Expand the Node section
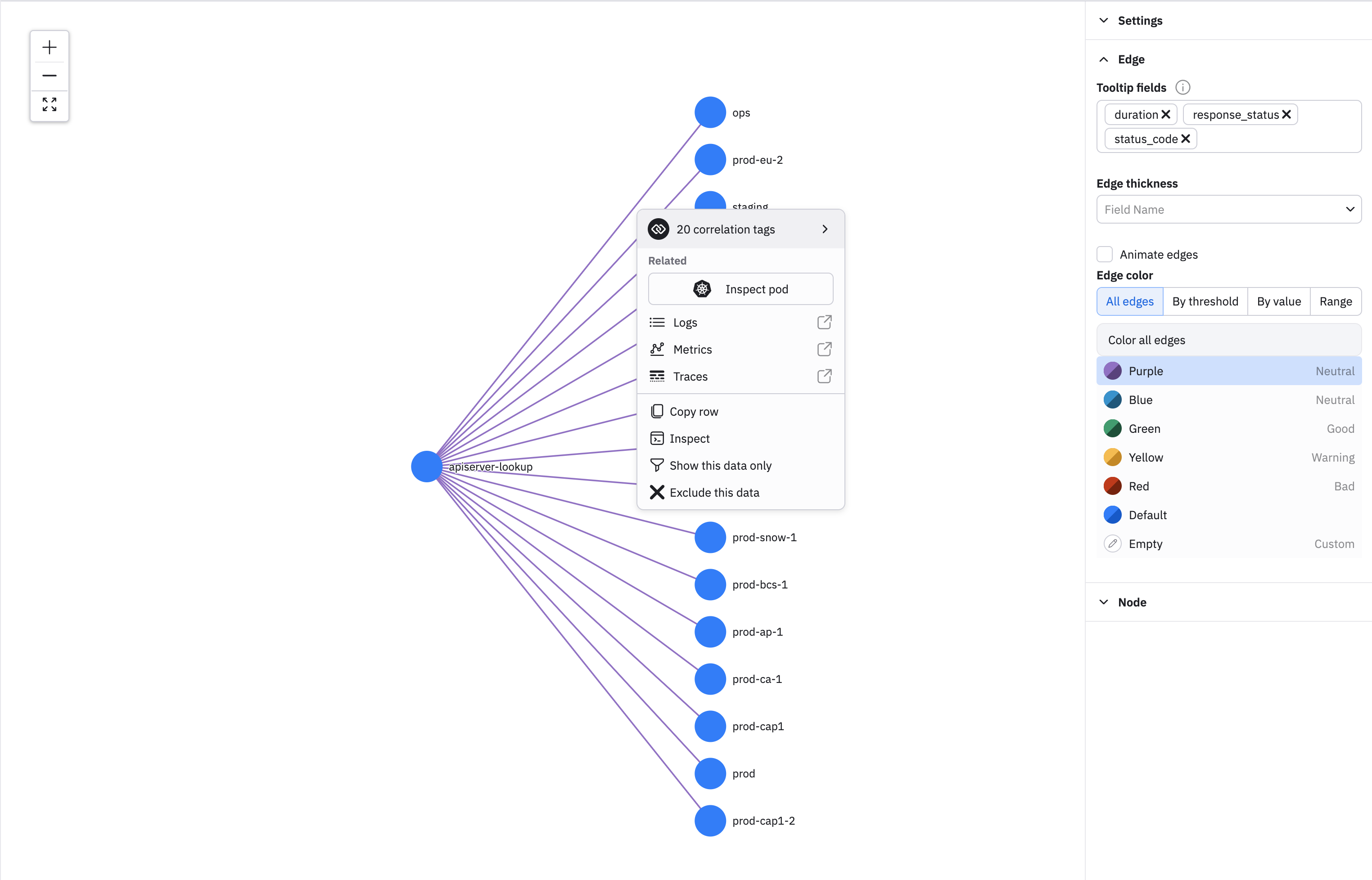Image resolution: width=1372 pixels, height=880 pixels. pos(1131,602)
